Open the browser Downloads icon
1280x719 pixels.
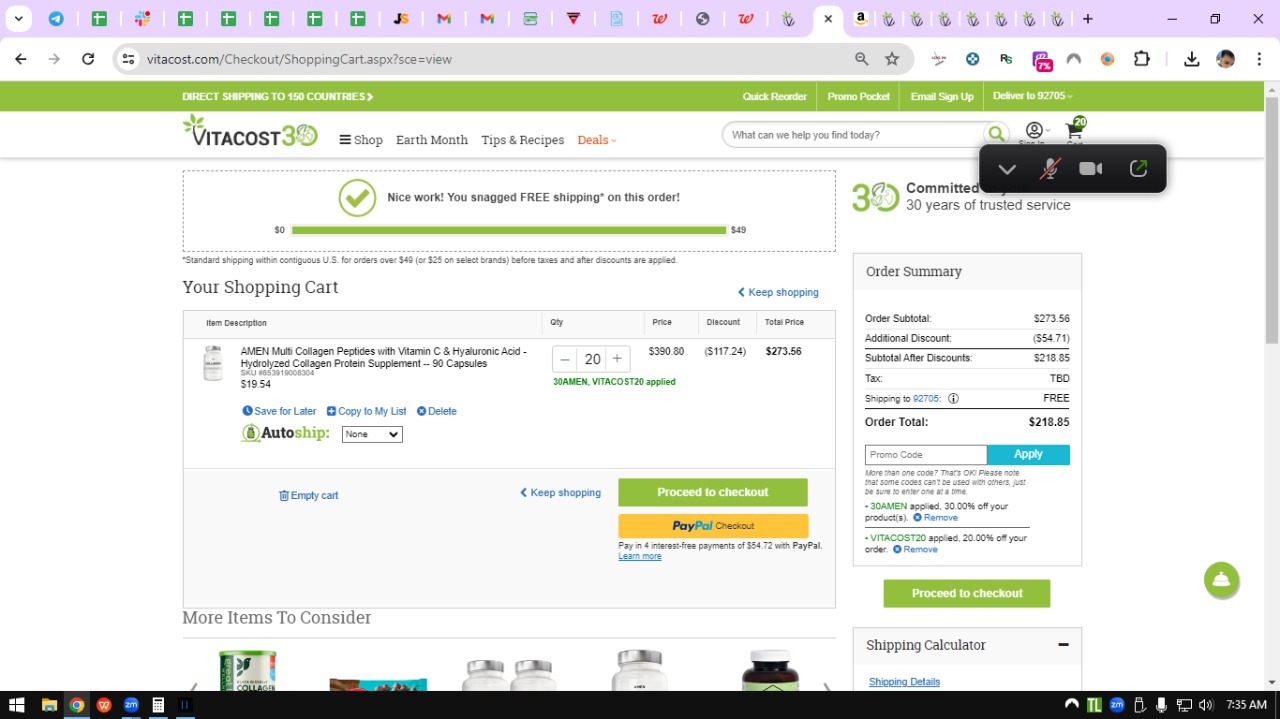point(1192,59)
